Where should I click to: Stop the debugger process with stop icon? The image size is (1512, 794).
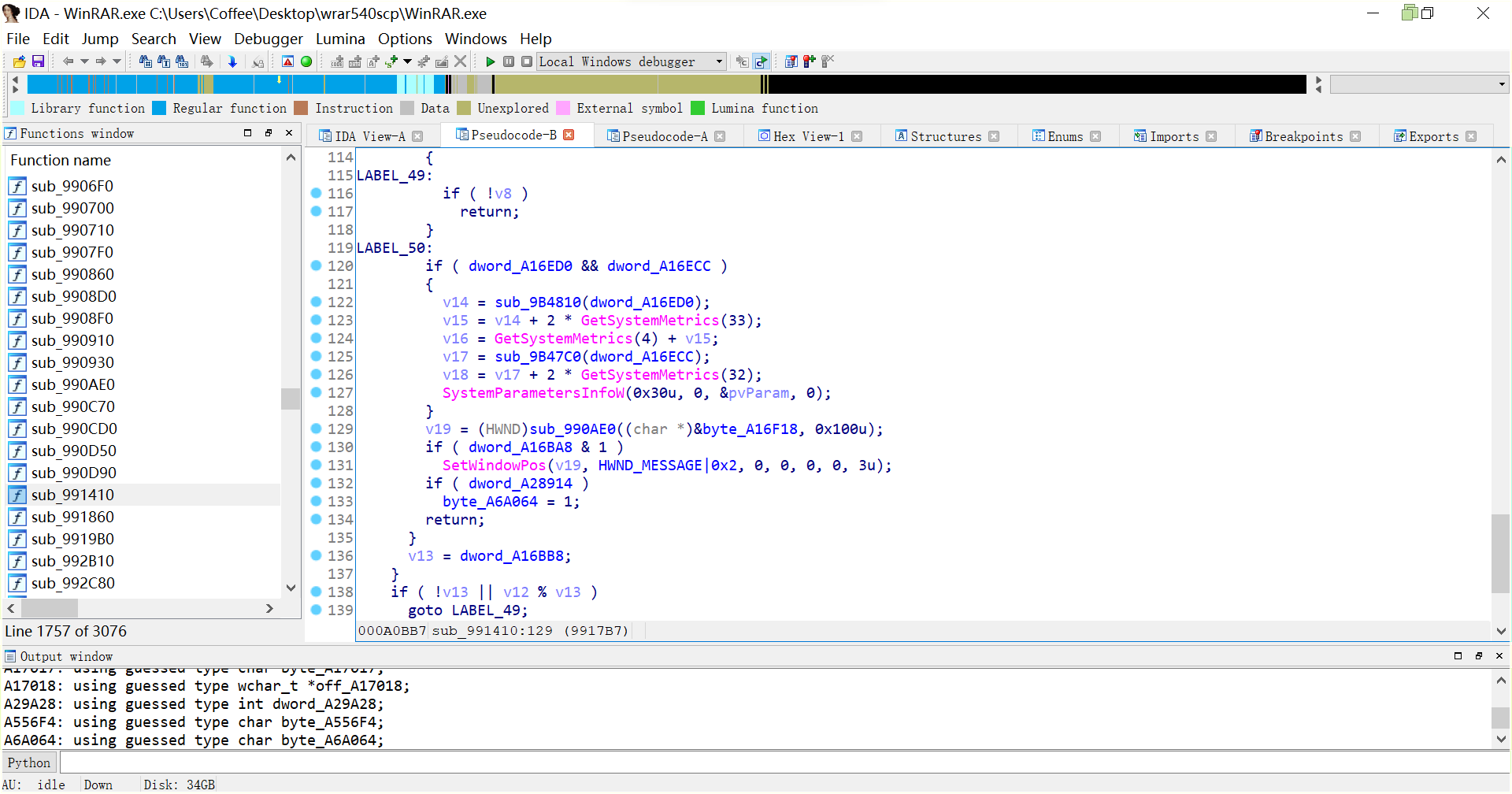coord(527,61)
